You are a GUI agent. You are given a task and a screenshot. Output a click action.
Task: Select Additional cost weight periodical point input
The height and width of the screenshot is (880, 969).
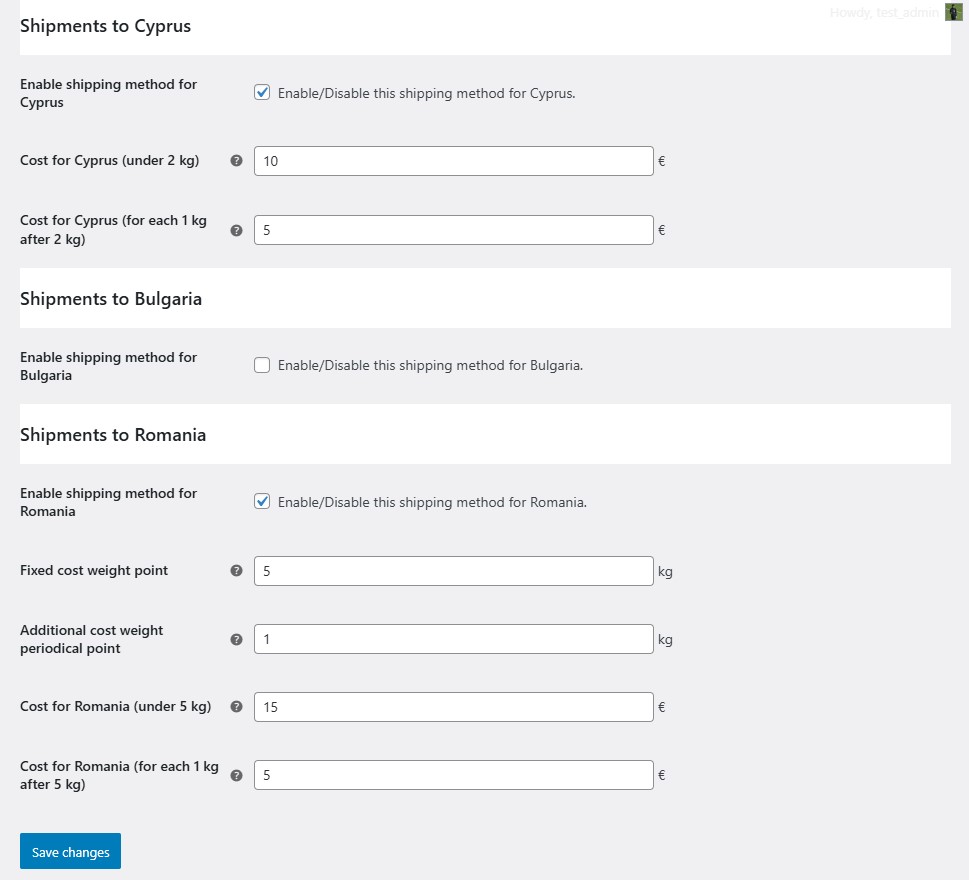pos(454,639)
